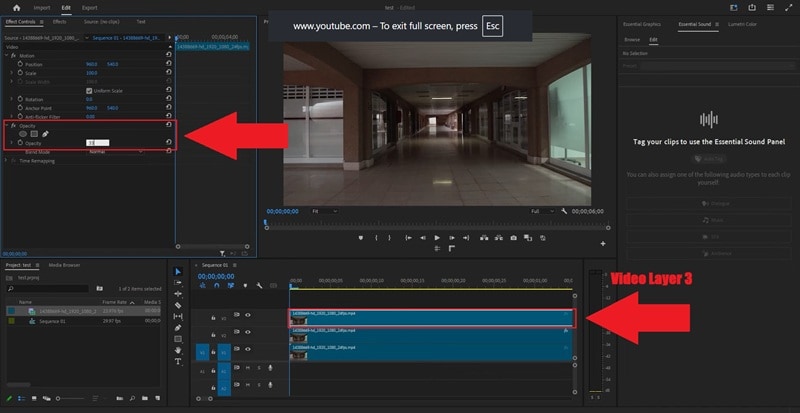Expand Time Remapping effect
Screen dimensions: 800x413
pos(6,161)
